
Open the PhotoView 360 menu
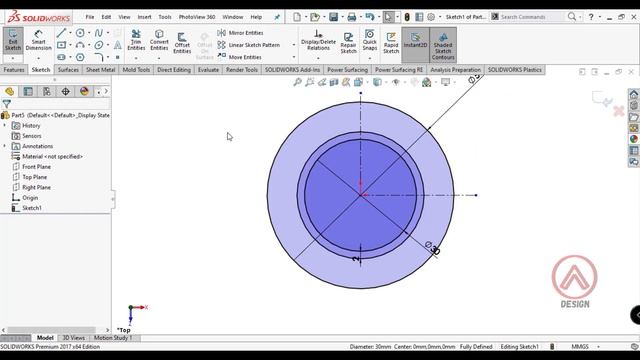pyautogui.click(x=197, y=17)
